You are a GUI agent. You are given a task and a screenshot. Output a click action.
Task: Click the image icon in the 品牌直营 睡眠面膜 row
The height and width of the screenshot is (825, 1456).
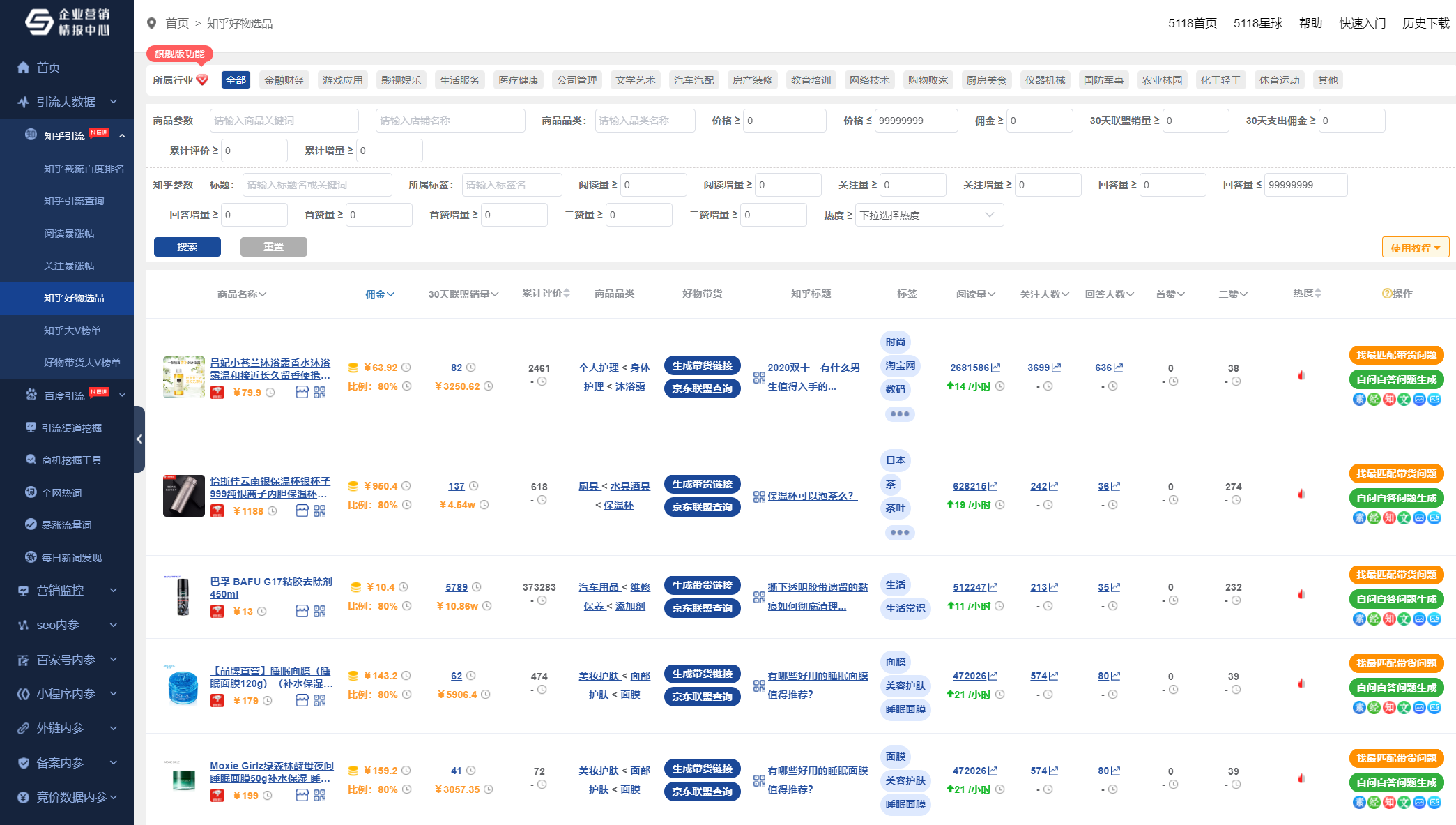coord(1419,708)
